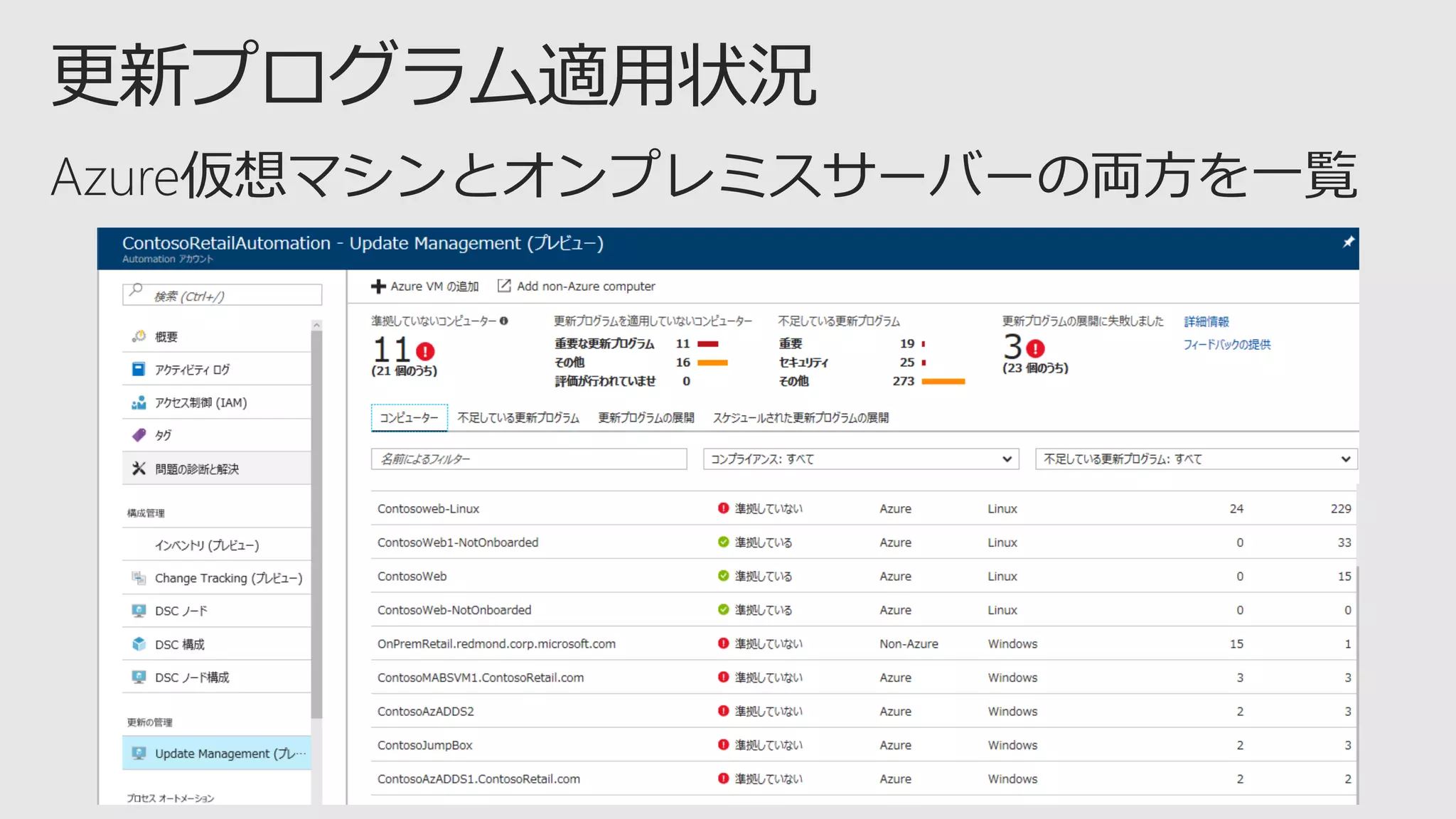The image size is (1456, 819).
Task: Open DSC 構成 from sidebar
Action: tap(179, 644)
